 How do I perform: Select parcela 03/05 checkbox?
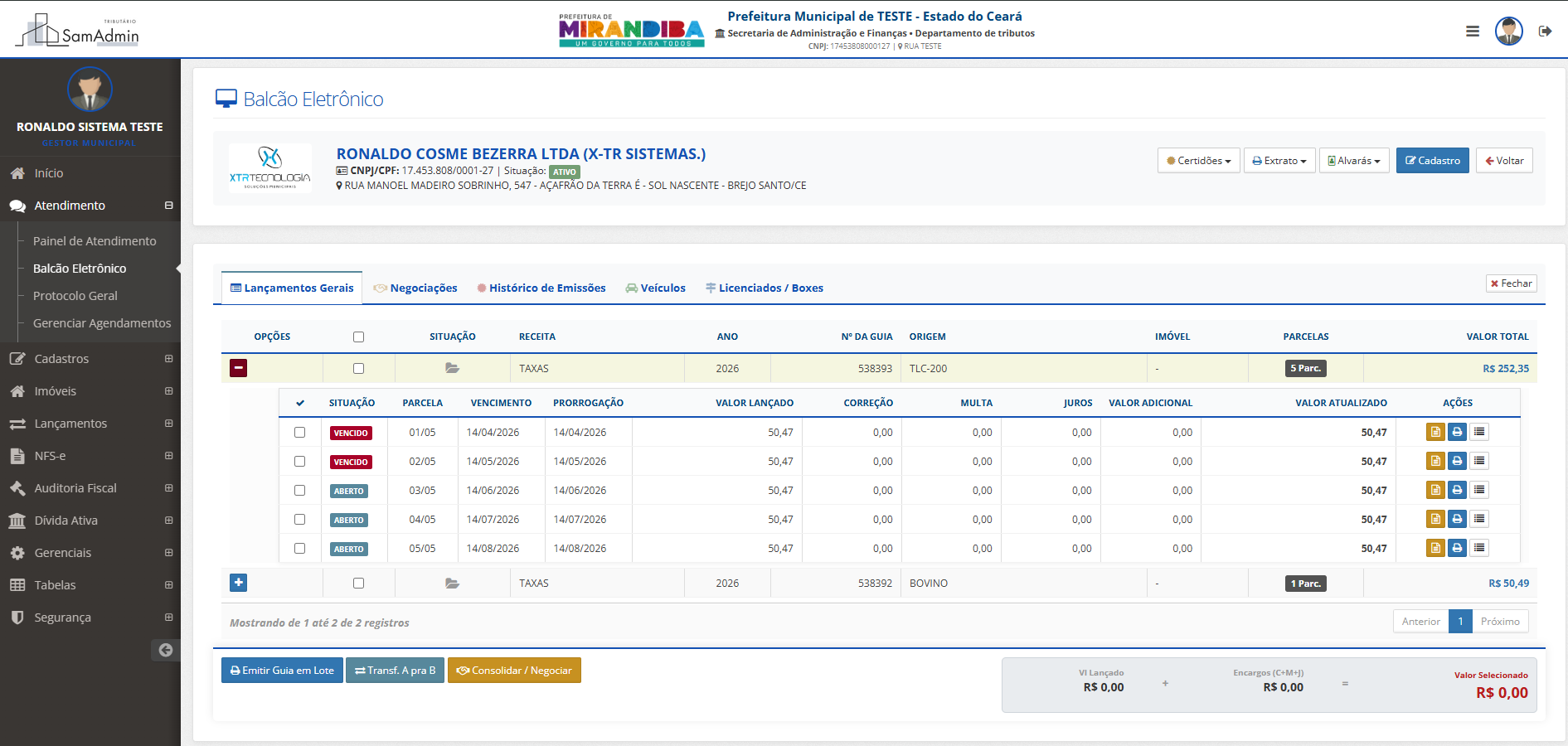[x=299, y=490]
